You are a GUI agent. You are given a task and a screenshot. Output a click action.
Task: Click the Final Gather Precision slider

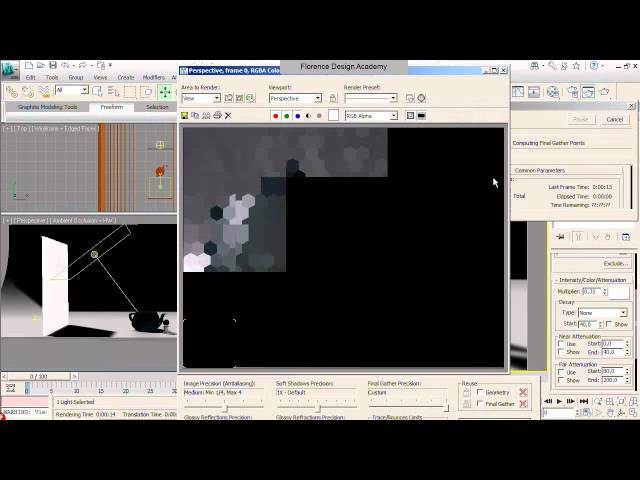click(x=408, y=407)
